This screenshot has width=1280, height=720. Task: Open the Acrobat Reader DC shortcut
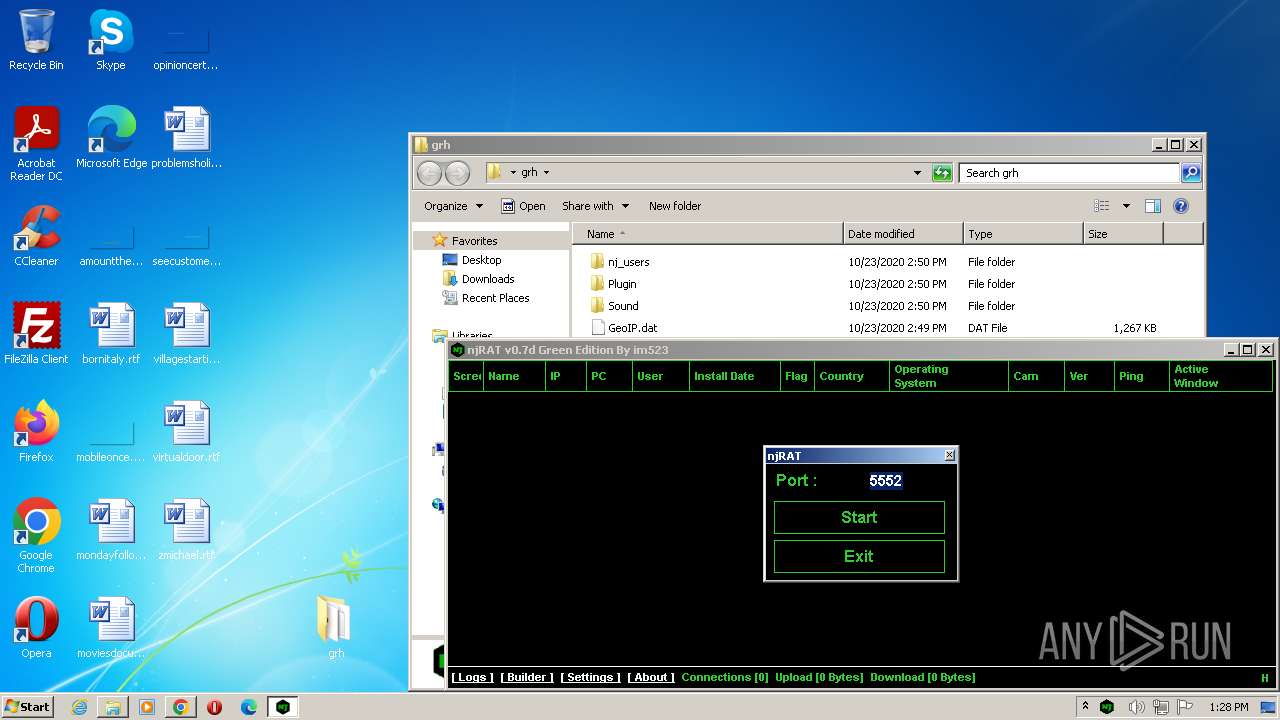(x=36, y=144)
